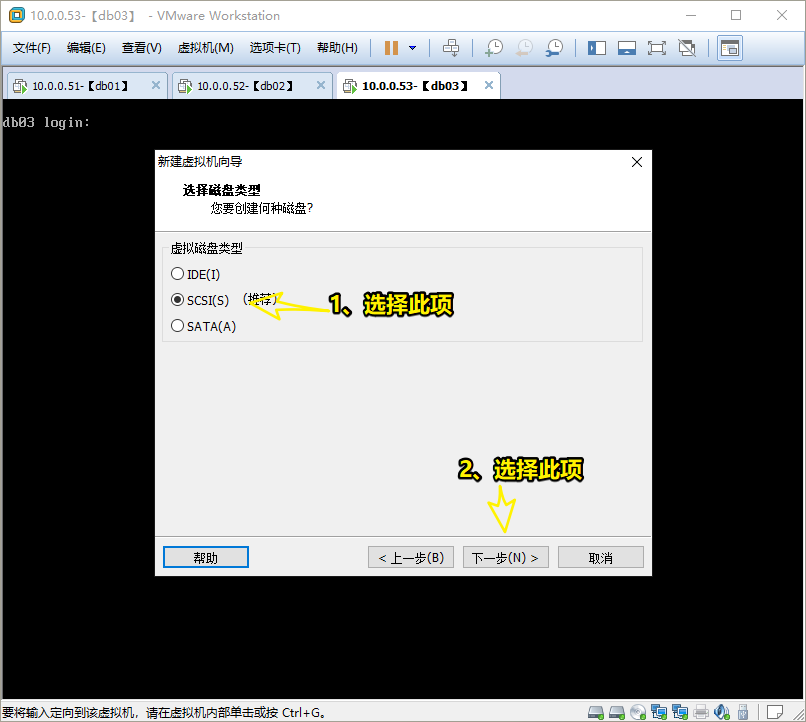
Task: Send Ctrl+Alt+Del to the virtual machine
Action: tap(451, 48)
